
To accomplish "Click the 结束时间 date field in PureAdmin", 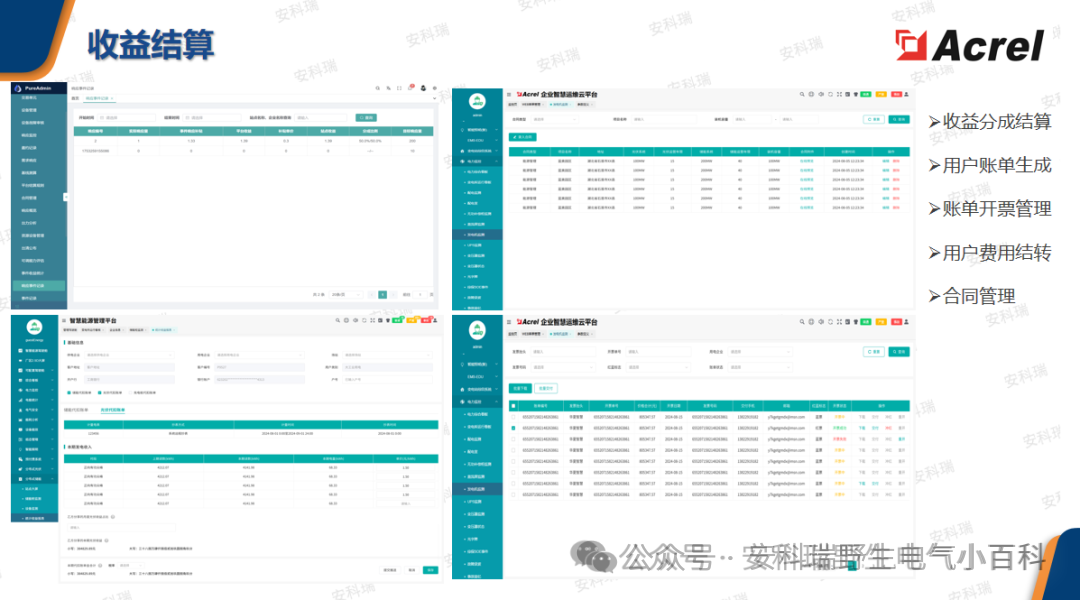I will pyautogui.click(x=212, y=118).
